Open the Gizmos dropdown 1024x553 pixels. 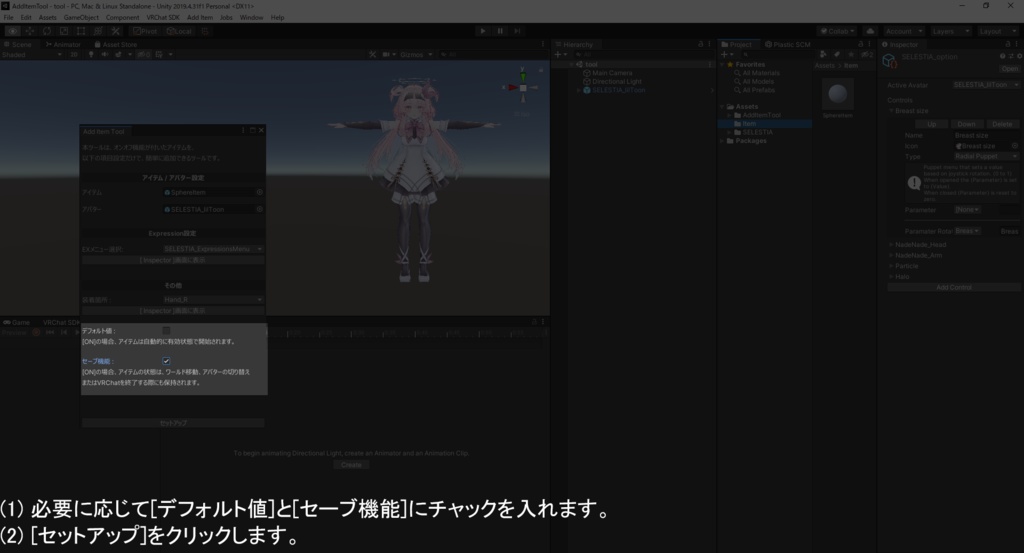416,55
